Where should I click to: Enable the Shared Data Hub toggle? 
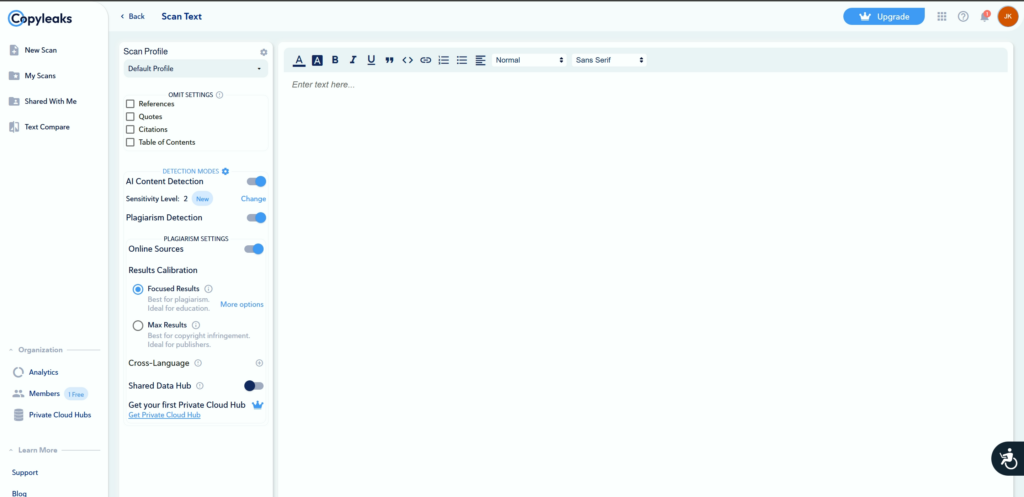pyautogui.click(x=254, y=385)
